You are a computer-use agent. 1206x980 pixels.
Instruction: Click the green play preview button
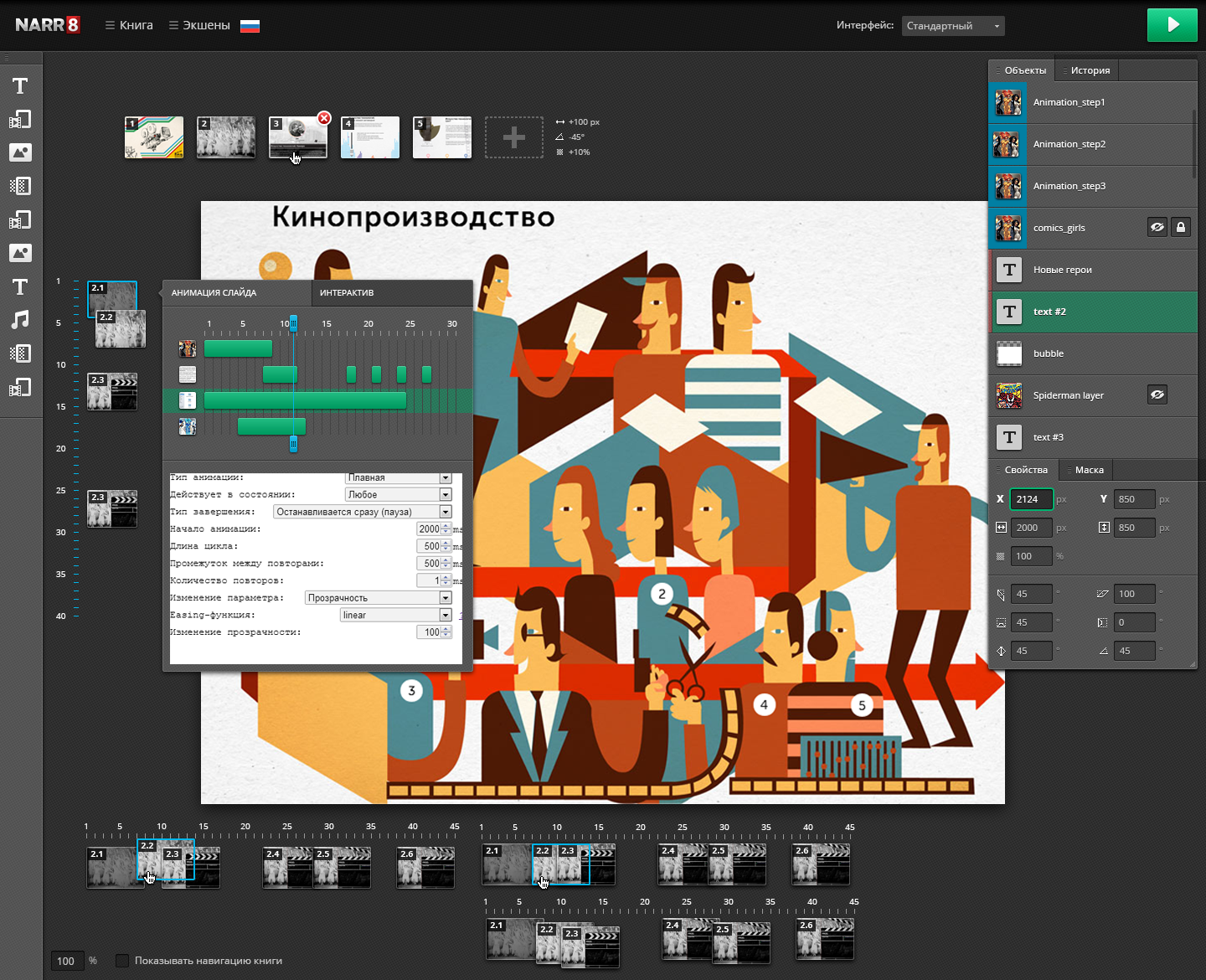(1172, 25)
